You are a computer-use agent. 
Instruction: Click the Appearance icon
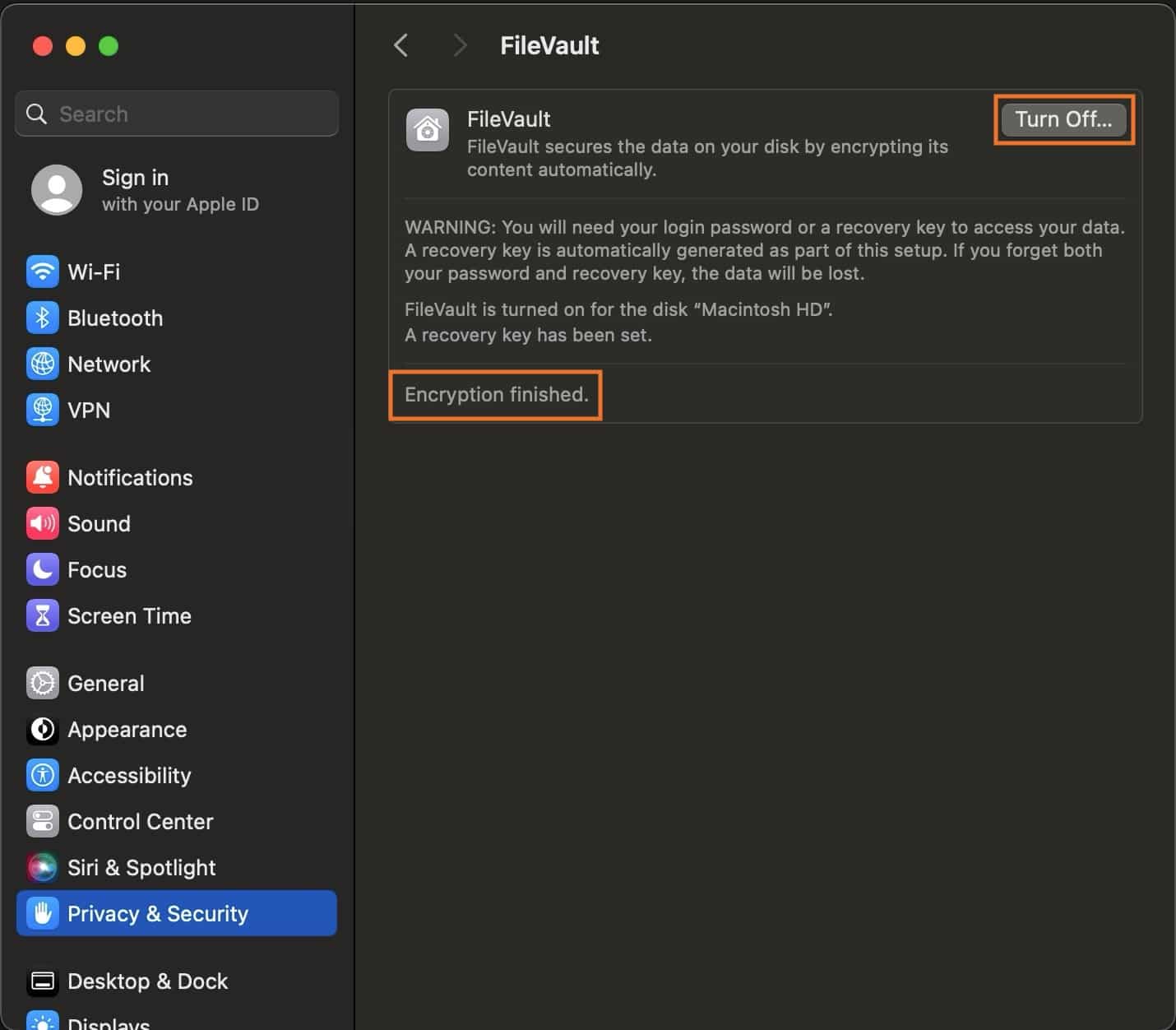pyautogui.click(x=43, y=729)
